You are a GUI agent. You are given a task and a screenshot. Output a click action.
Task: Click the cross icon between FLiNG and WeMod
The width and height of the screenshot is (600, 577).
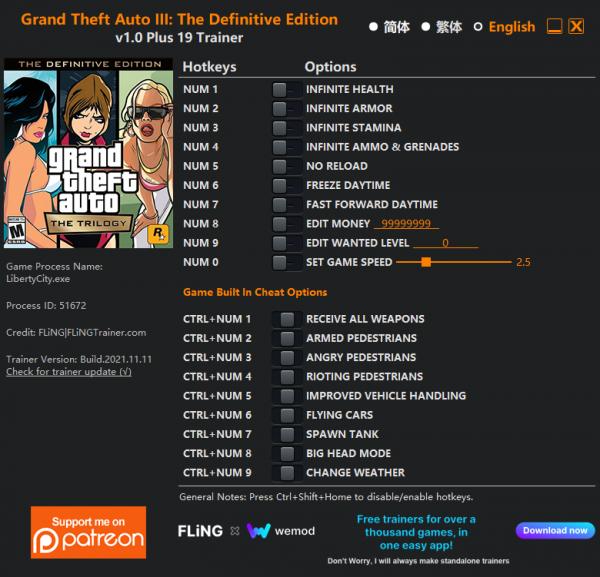(235, 531)
